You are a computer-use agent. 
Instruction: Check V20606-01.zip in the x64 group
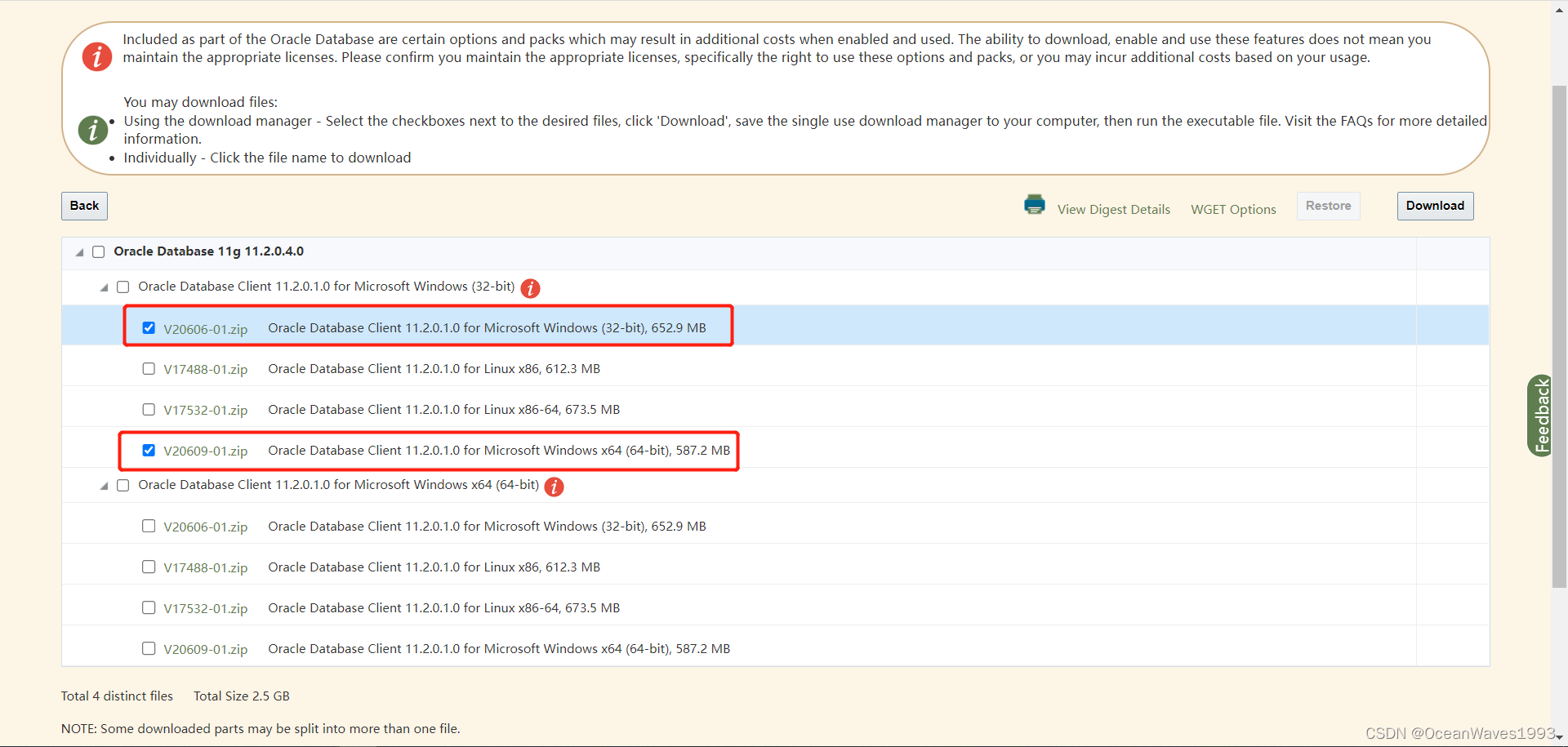pyautogui.click(x=149, y=526)
